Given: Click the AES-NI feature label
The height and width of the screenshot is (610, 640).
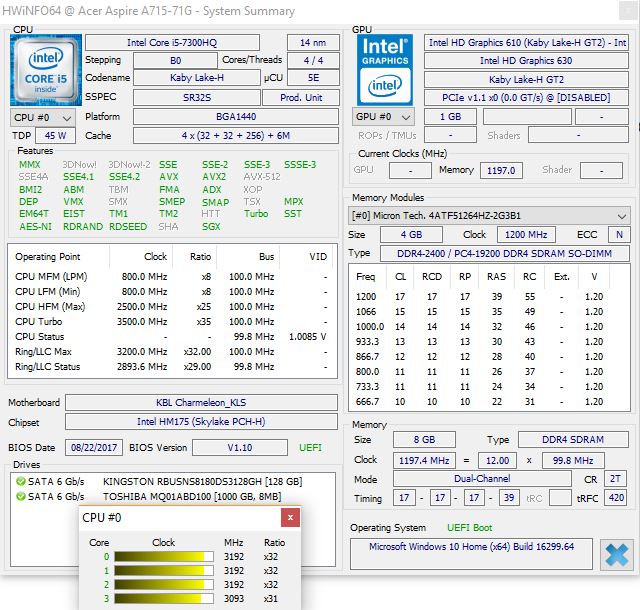Looking at the screenshot, I should point(36,227).
